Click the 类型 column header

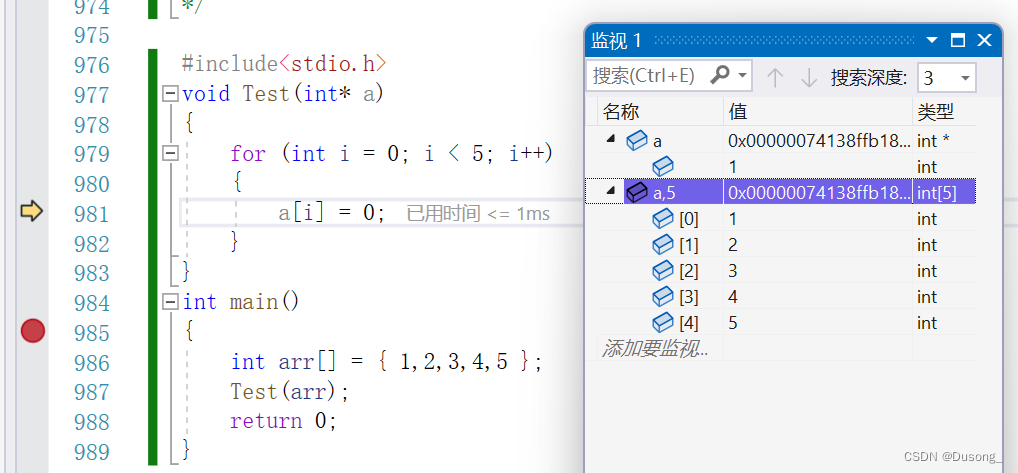pos(936,112)
